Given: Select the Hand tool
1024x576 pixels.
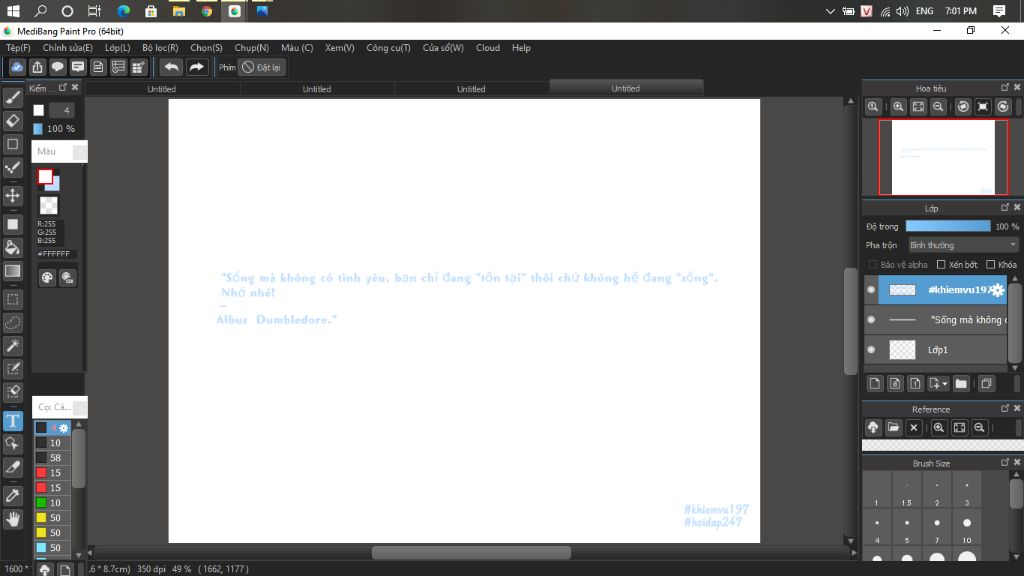Looking at the screenshot, I should coord(12,519).
